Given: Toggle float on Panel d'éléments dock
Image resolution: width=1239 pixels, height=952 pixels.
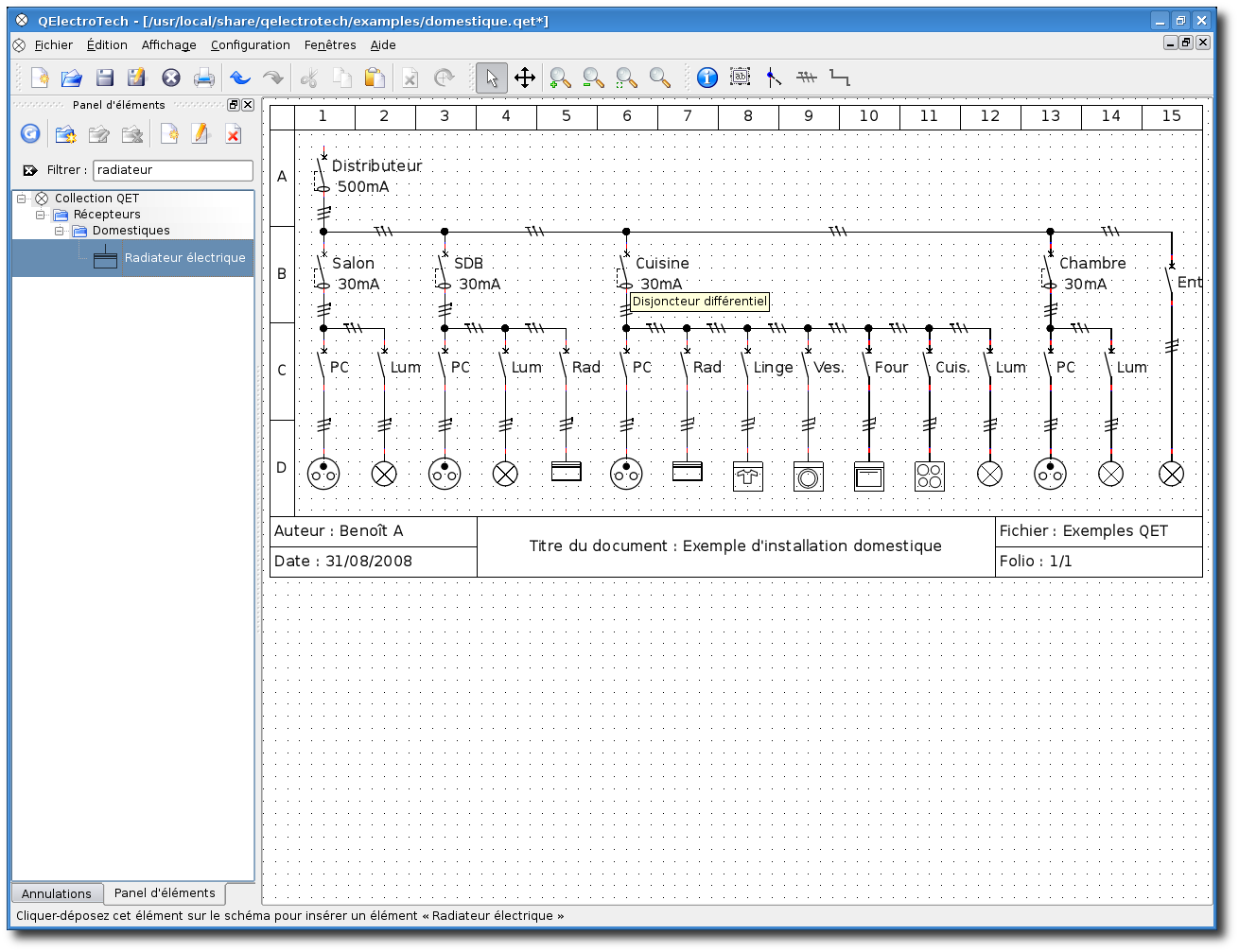Looking at the screenshot, I should (x=234, y=105).
